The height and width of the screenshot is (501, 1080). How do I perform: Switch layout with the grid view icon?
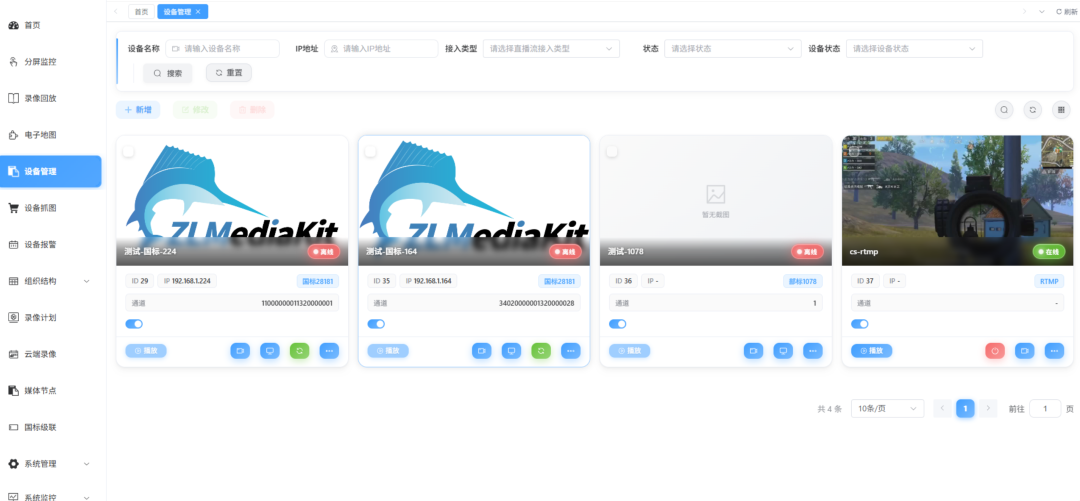1061,110
